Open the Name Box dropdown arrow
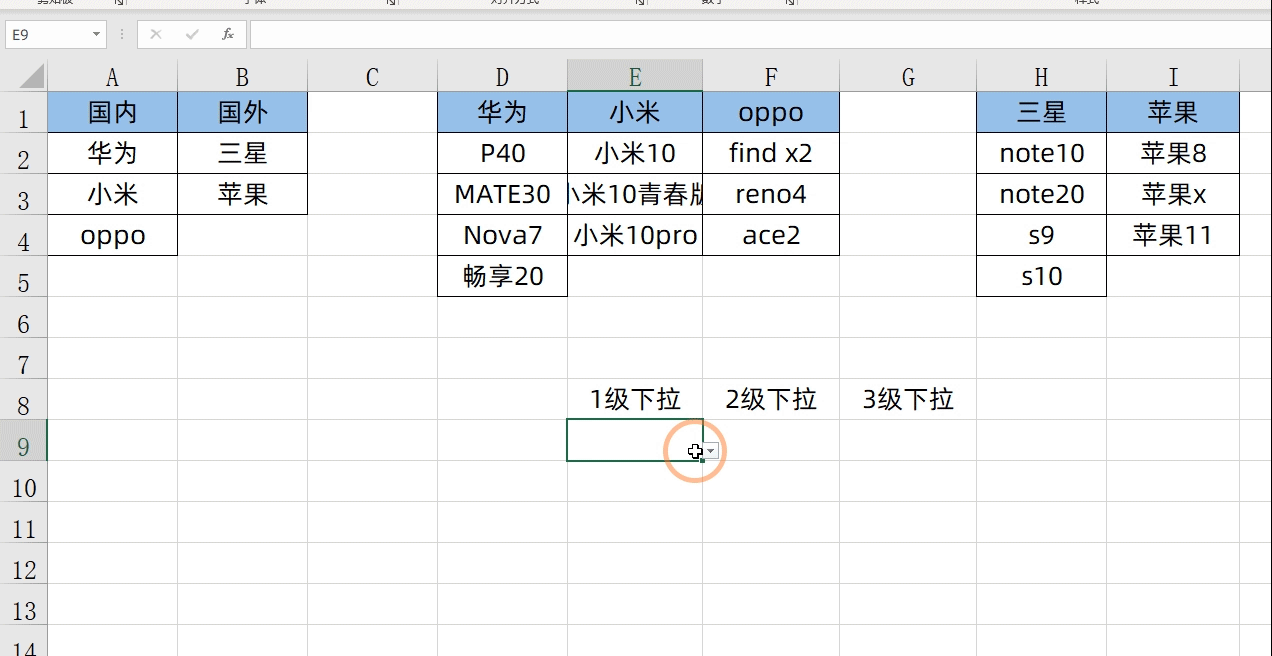1272x656 pixels. [x=97, y=34]
